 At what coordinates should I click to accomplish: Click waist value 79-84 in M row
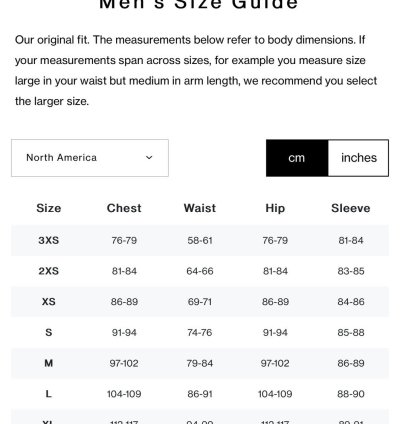[x=200, y=363]
